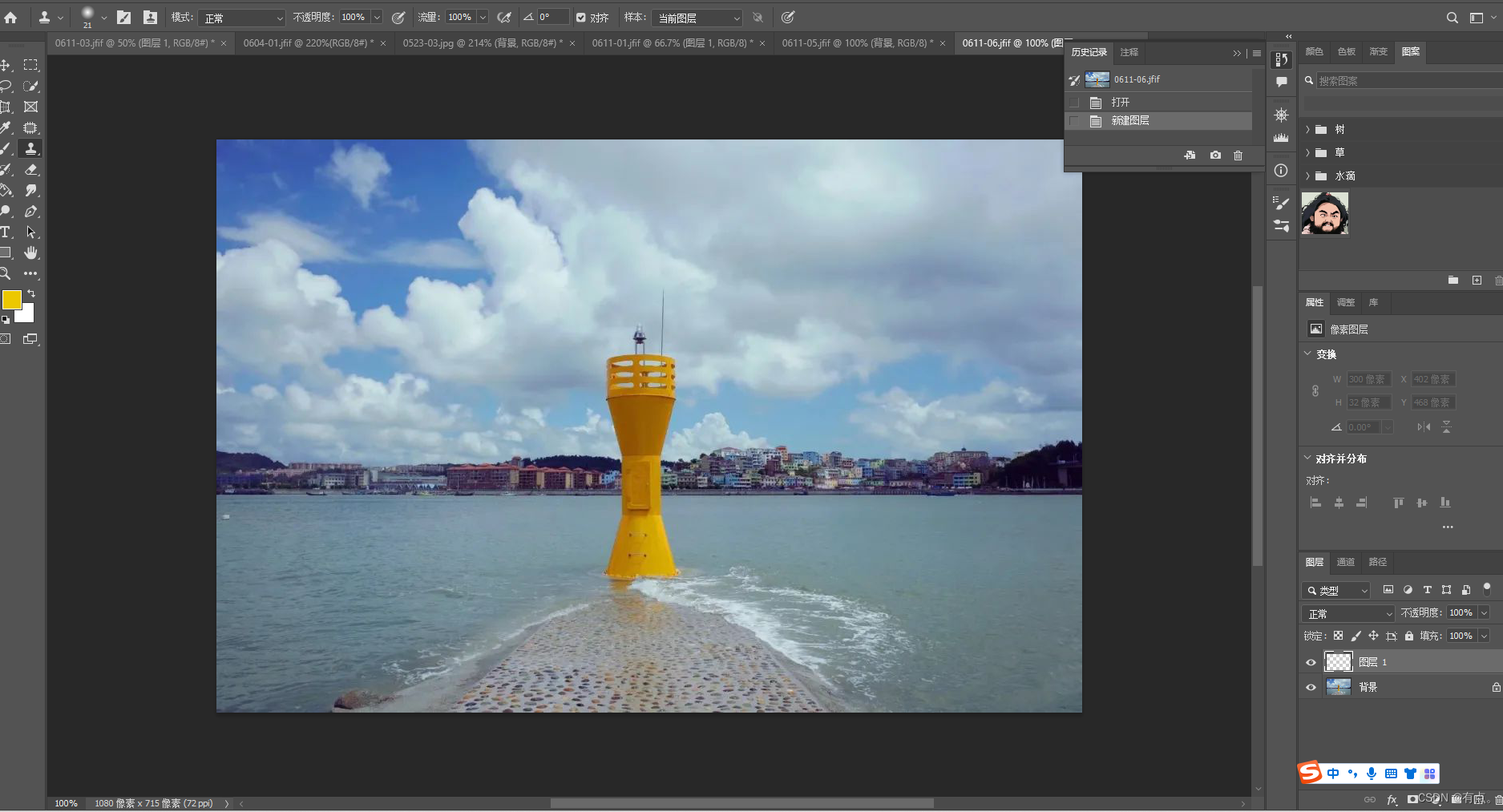Open the 模式 blending mode dropdown
Image resolution: width=1503 pixels, height=812 pixels.
tap(242, 18)
